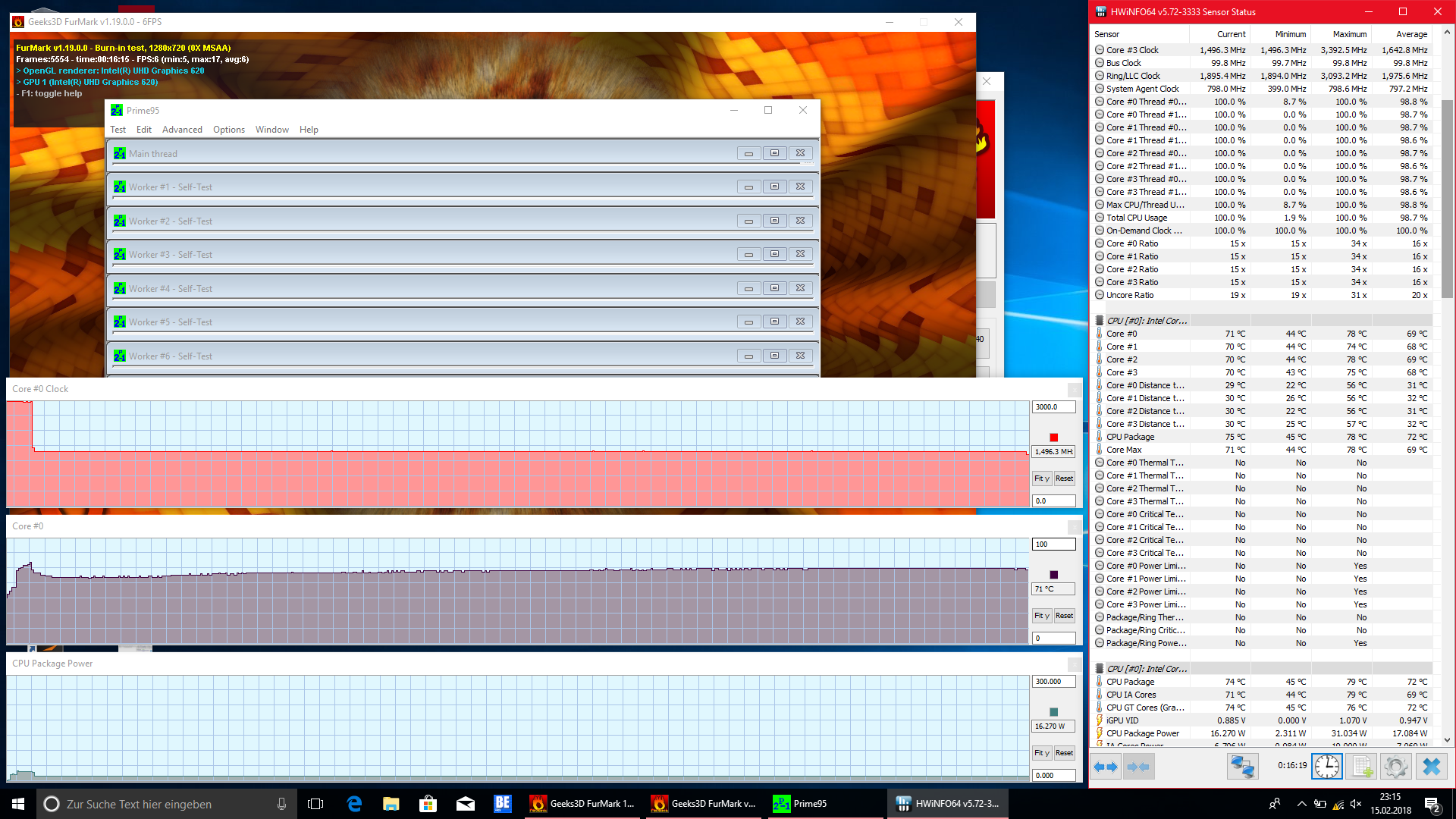
Task: Open Prime95 Edit menu
Action: pyautogui.click(x=144, y=130)
